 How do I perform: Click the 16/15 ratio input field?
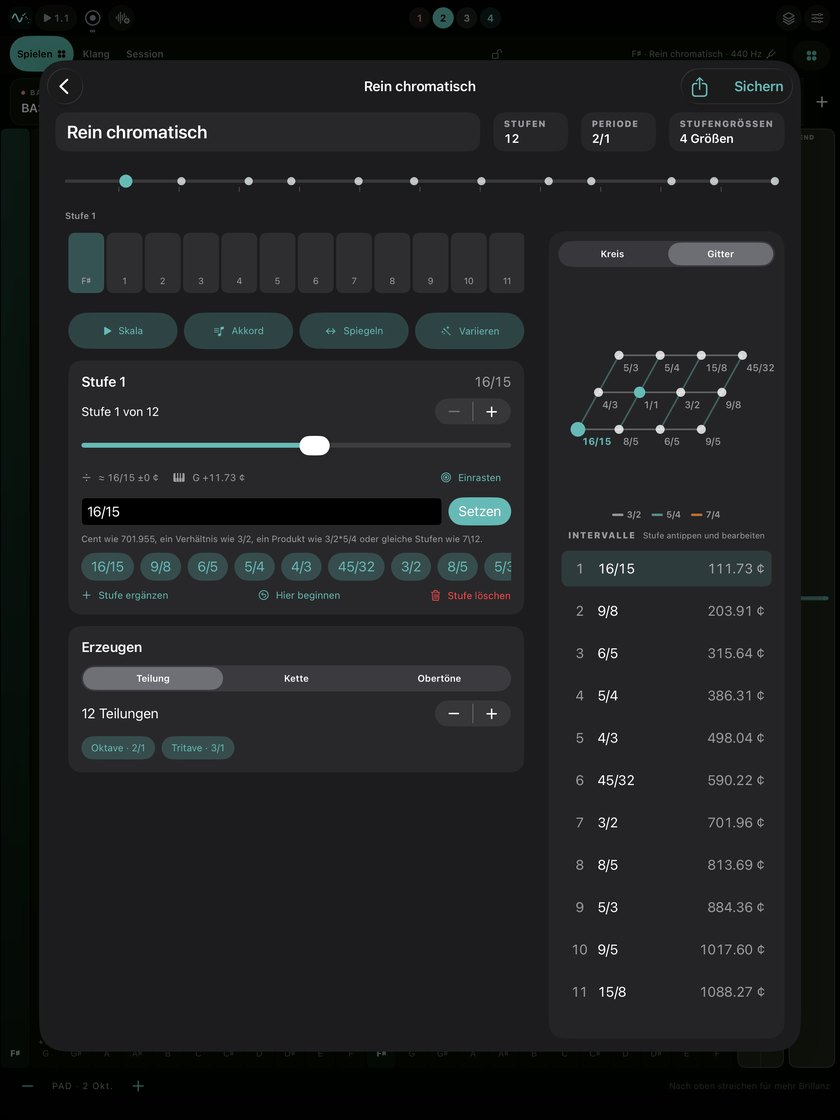coord(261,511)
